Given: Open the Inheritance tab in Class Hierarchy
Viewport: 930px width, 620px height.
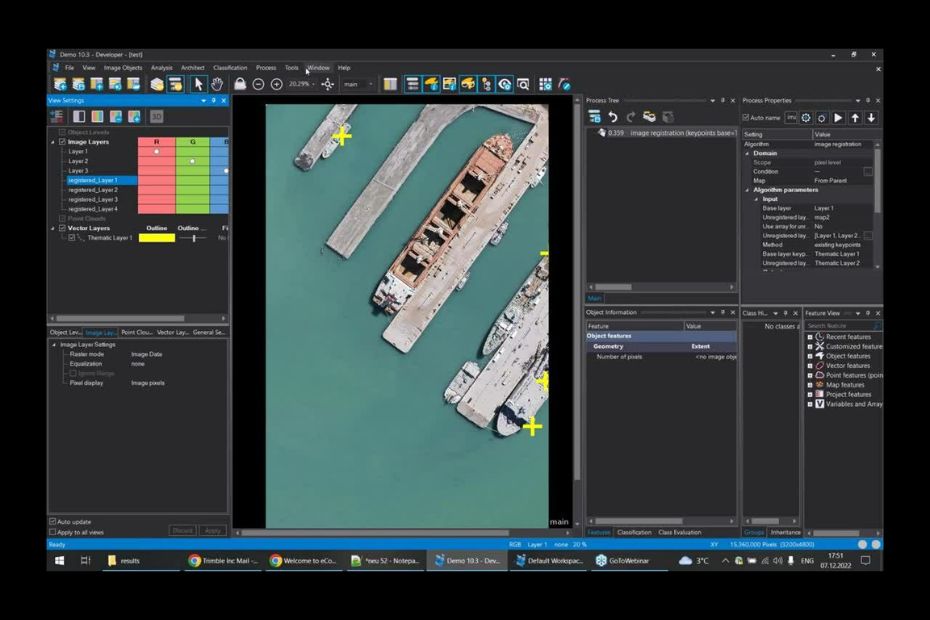Looking at the screenshot, I should pos(785,532).
